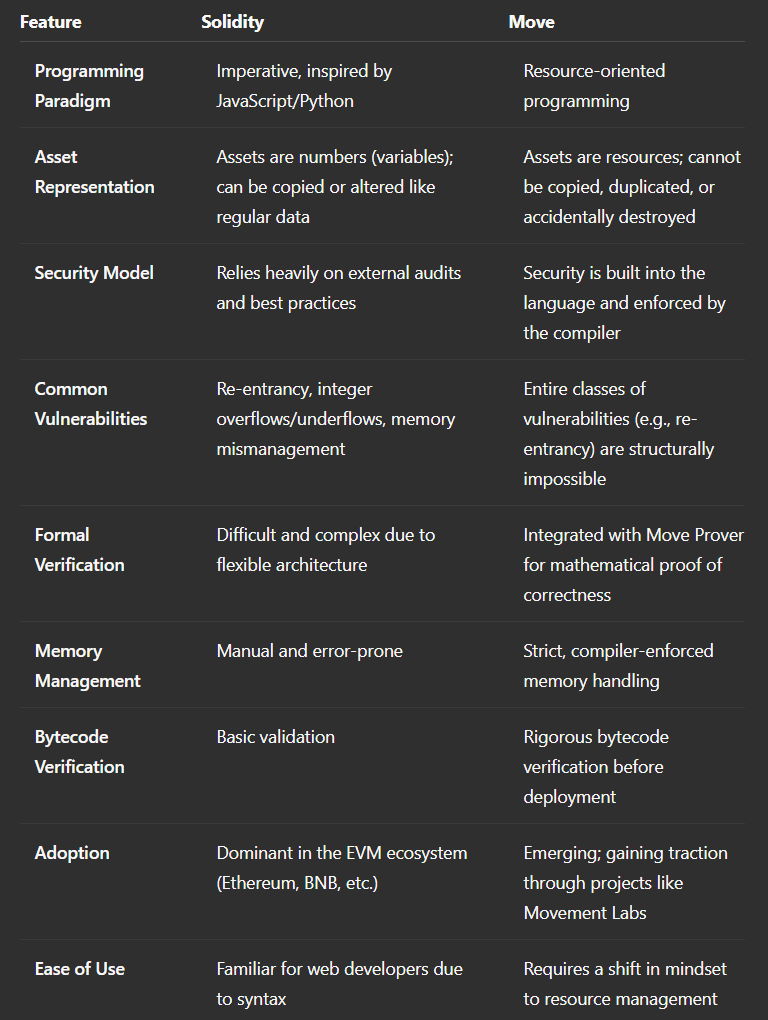768x1020 pixels.
Task: Click the Ease of Use row label
Action: click(x=79, y=969)
